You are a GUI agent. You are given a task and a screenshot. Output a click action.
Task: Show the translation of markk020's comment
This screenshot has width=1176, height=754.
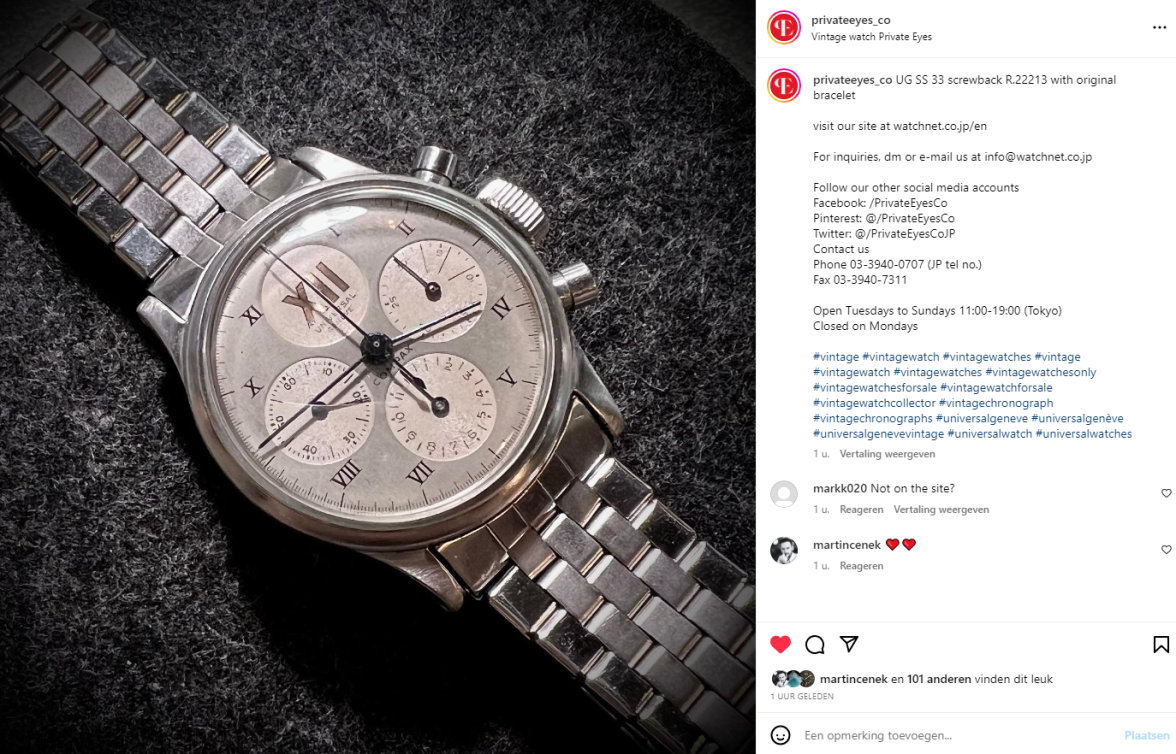point(941,509)
